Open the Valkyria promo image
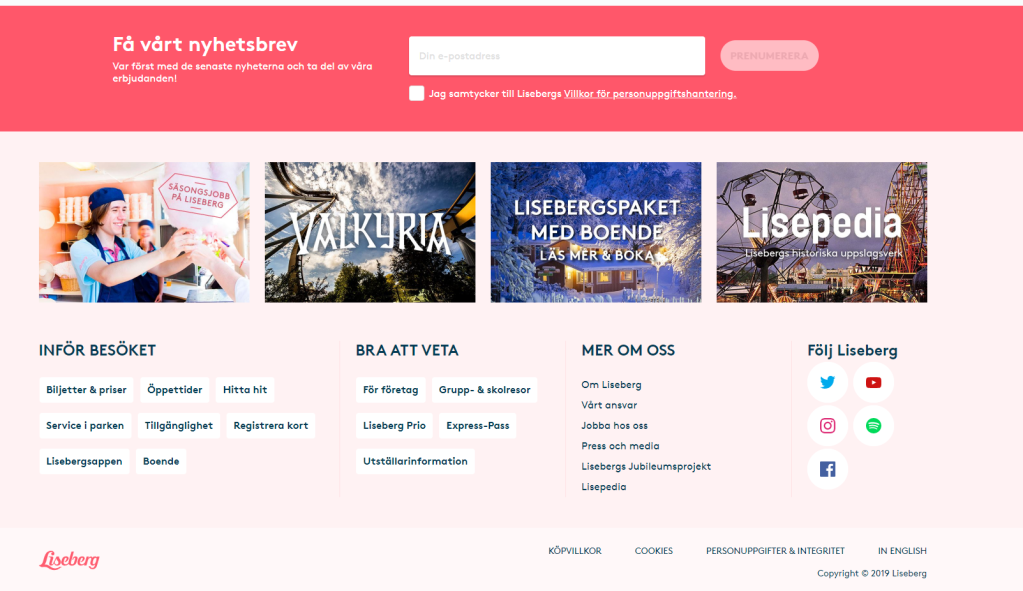This screenshot has width=1023, height=591. coord(370,232)
